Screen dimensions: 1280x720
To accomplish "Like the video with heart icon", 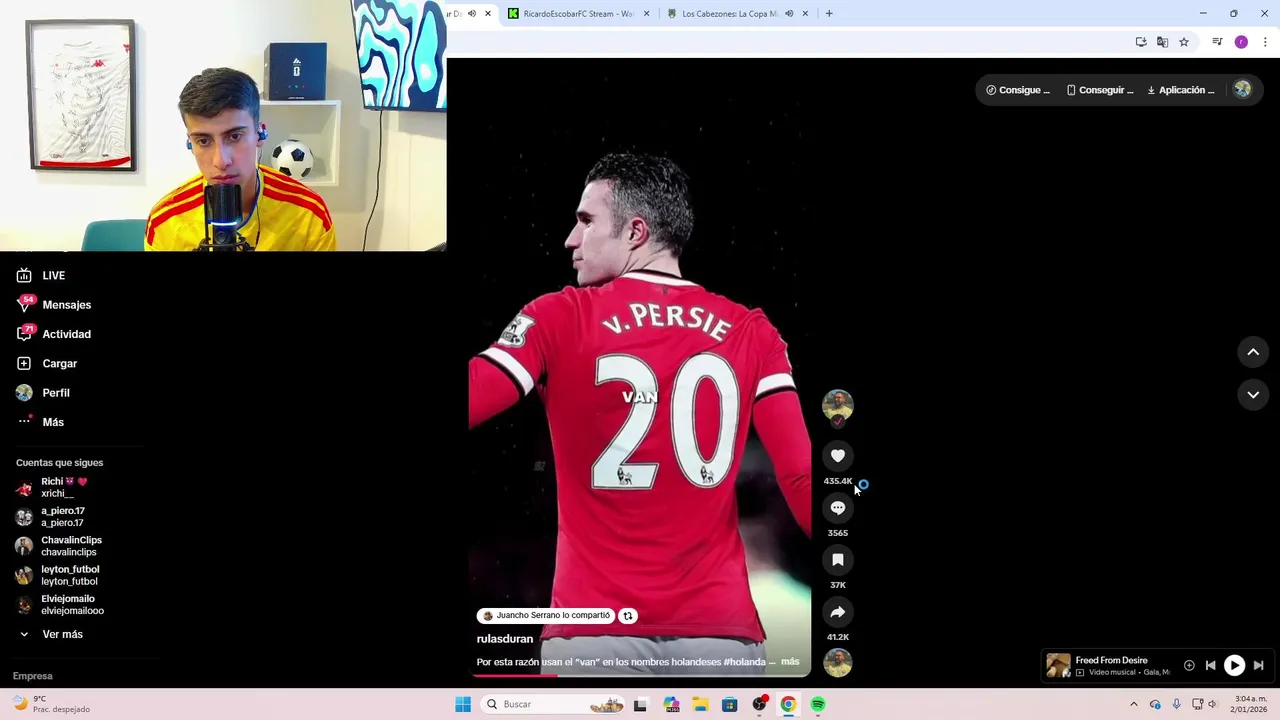I will pos(838,456).
